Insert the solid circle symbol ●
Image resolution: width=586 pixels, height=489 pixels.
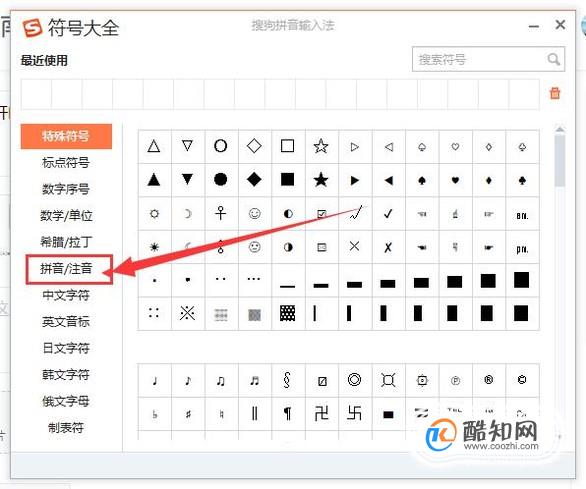coord(220,180)
